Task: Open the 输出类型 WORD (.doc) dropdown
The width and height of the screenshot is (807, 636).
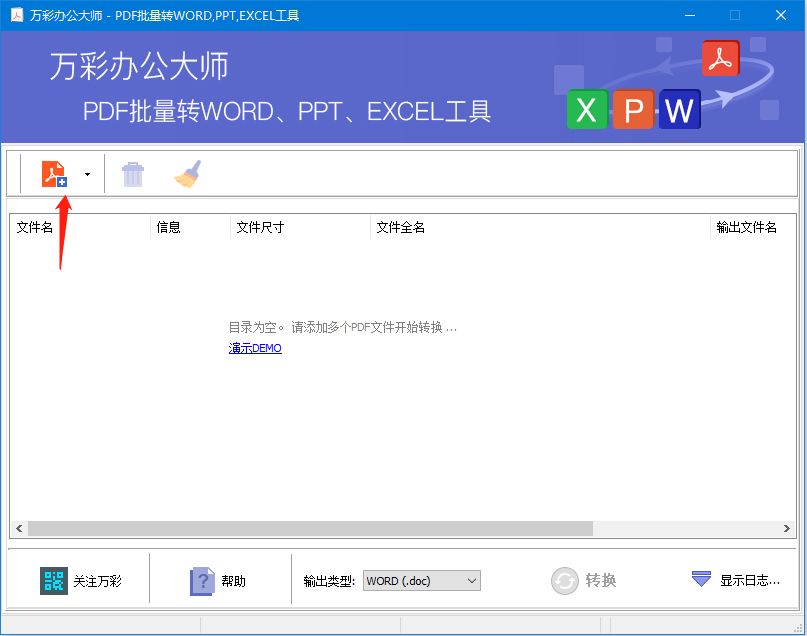Action: point(422,581)
